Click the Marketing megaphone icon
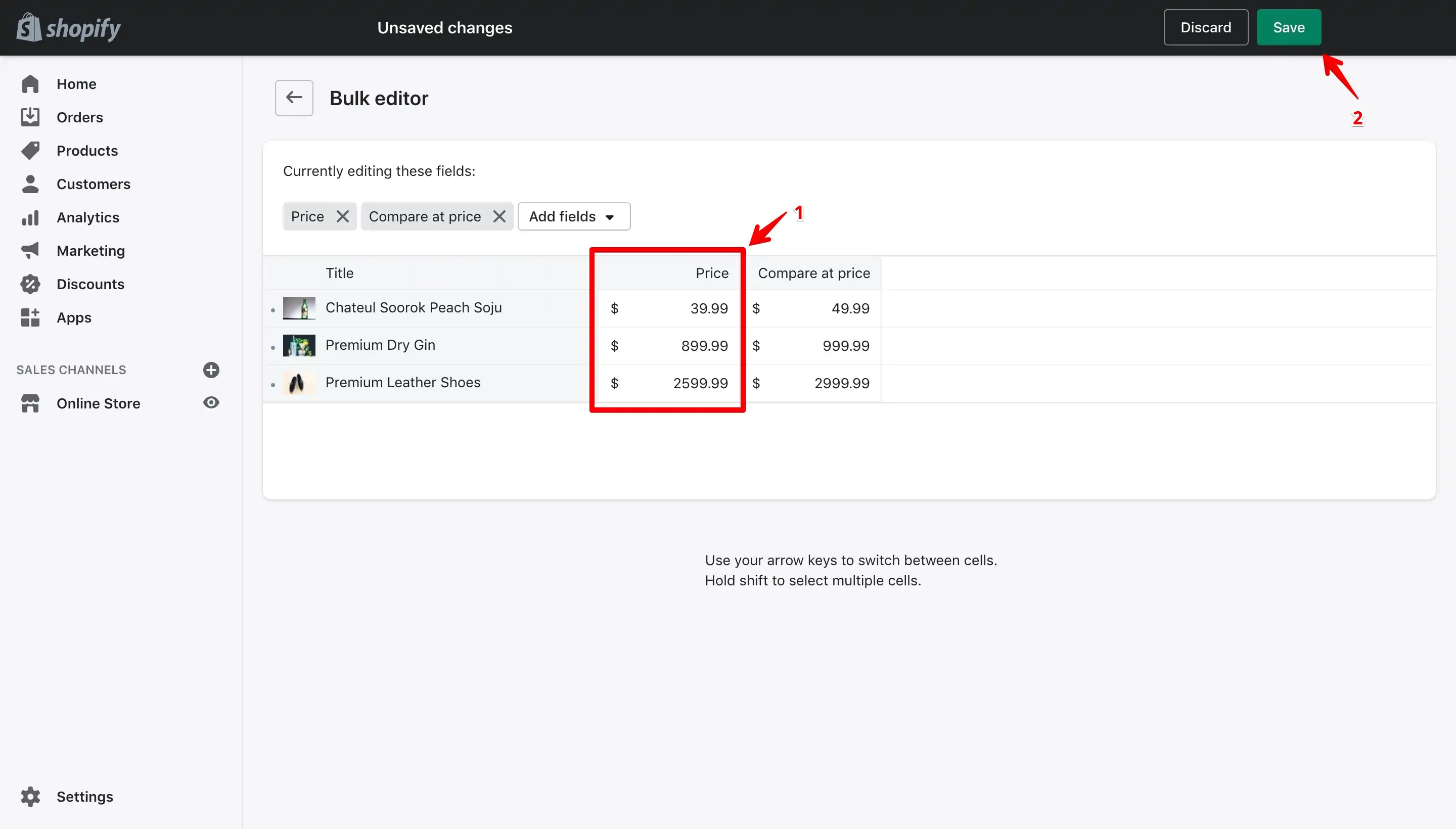The image size is (1456, 829). (x=30, y=251)
